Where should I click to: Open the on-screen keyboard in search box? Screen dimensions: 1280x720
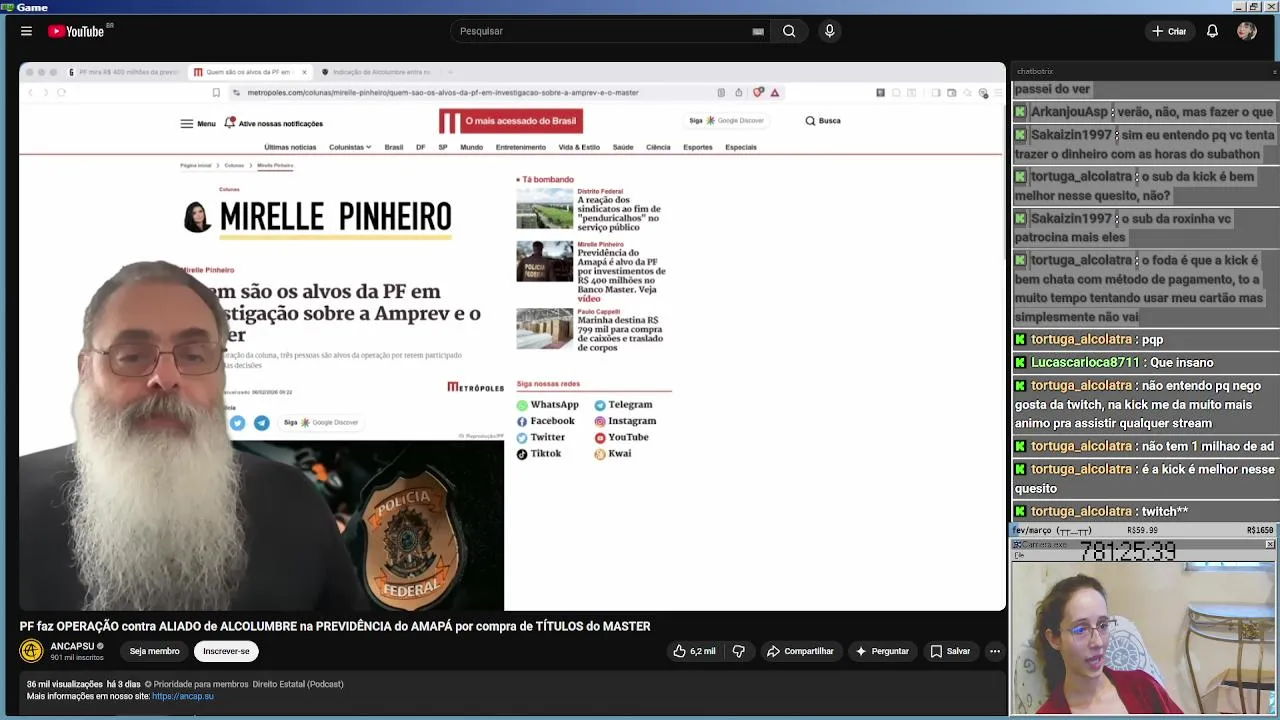coord(758,31)
